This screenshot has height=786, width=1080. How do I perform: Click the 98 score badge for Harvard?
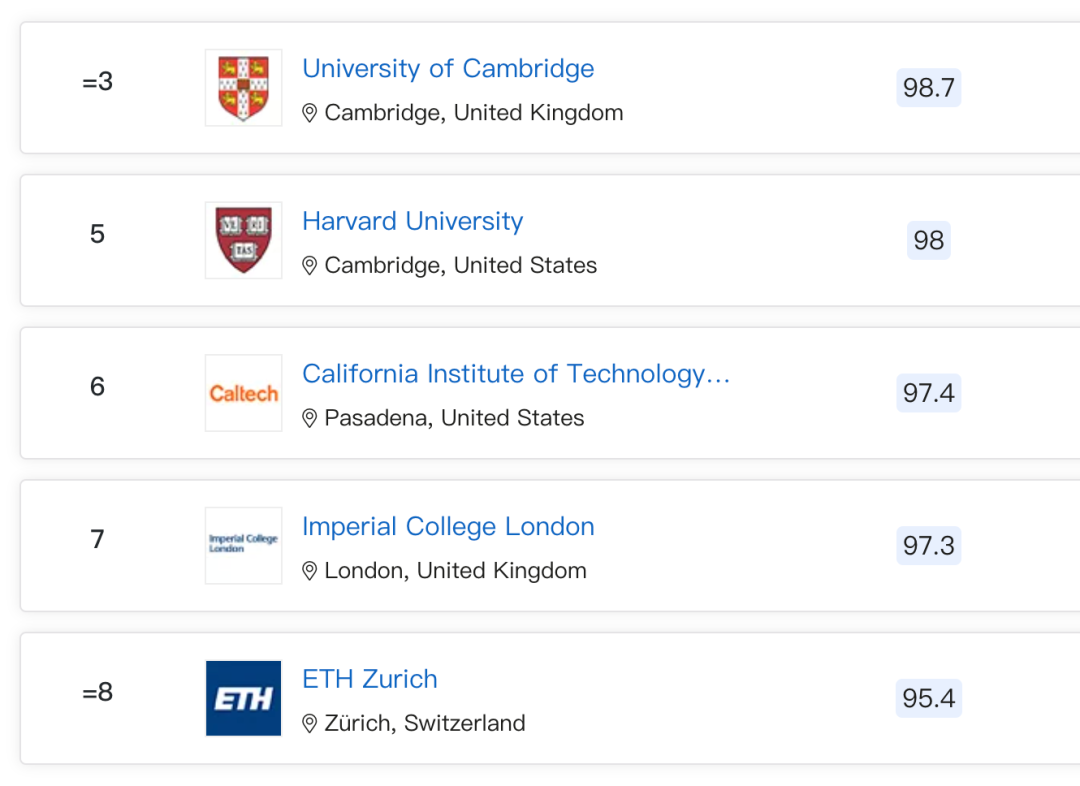928,240
